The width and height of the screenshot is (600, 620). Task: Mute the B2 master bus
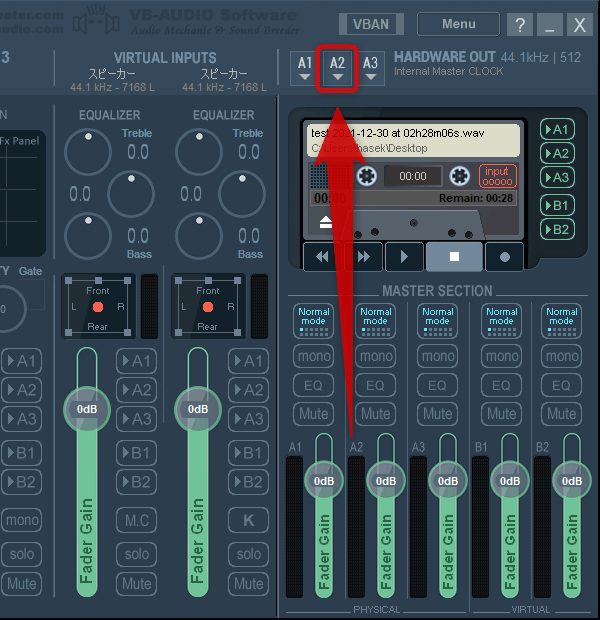pyautogui.click(x=561, y=414)
